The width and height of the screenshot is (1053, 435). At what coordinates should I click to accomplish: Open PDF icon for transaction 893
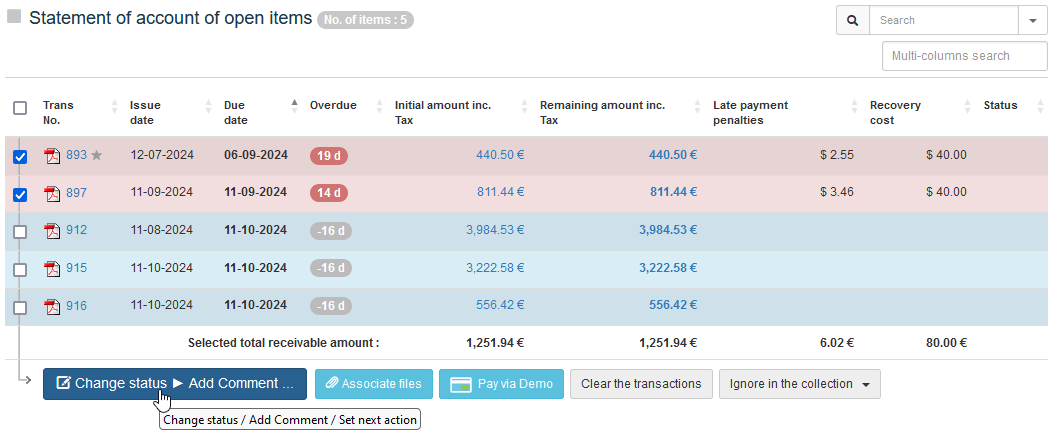tap(52, 156)
